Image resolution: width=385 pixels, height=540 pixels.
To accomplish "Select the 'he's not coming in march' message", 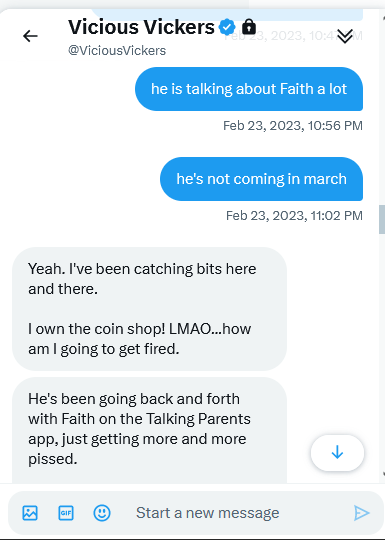I will click(x=261, y=179).
